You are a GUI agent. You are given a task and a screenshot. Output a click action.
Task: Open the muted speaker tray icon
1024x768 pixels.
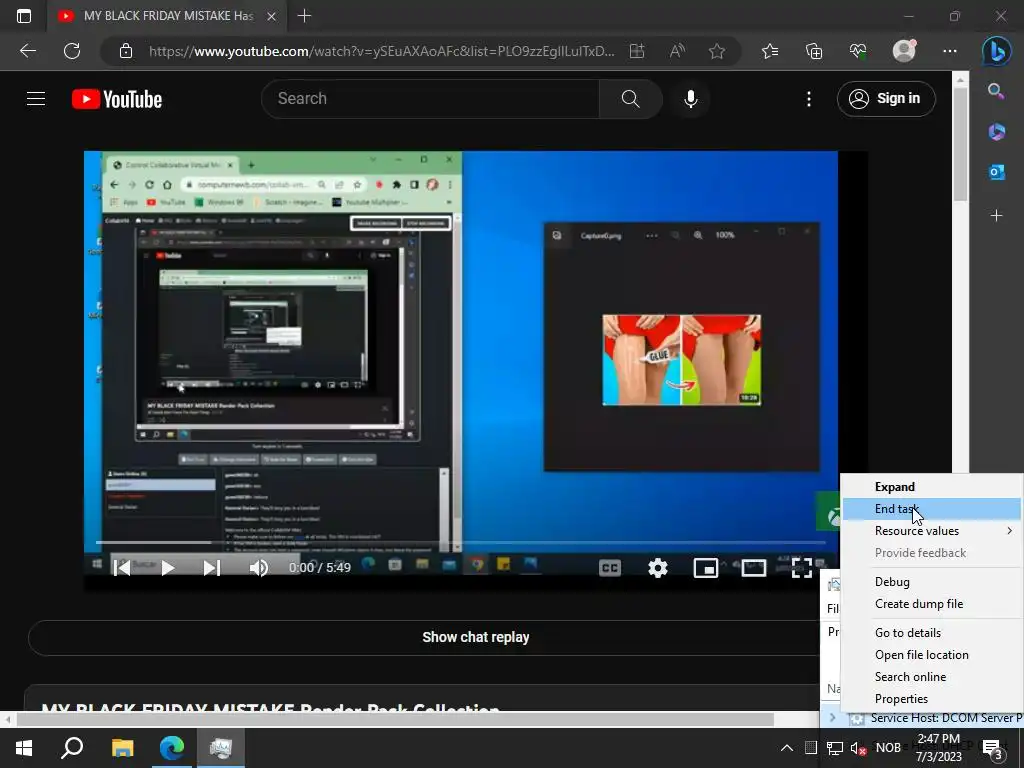pos(858,748)
